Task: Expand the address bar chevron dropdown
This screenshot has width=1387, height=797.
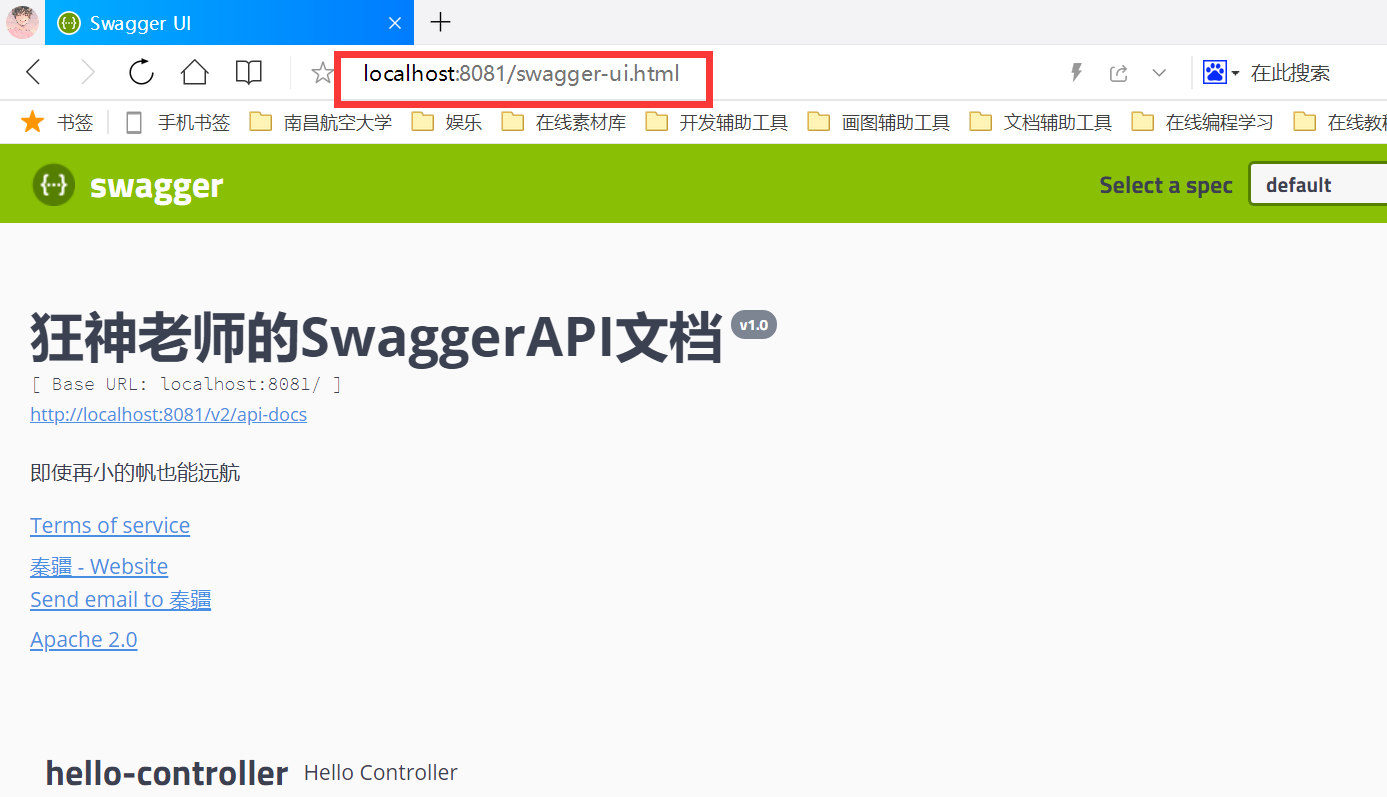Action: [1159, 72]
